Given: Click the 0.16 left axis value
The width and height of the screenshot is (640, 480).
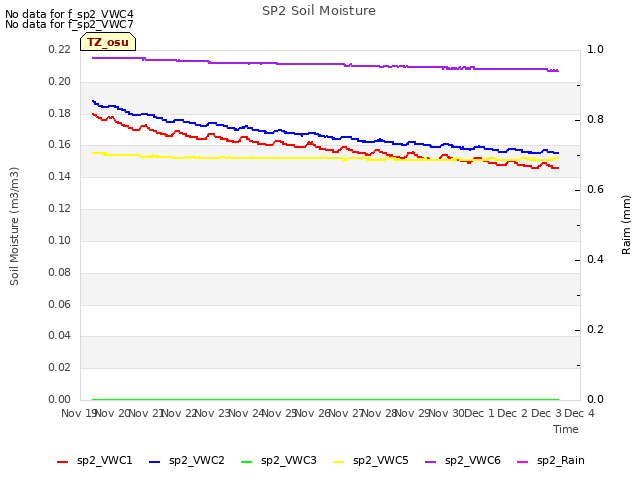Looking at the screenshot, I should point(60,144).
